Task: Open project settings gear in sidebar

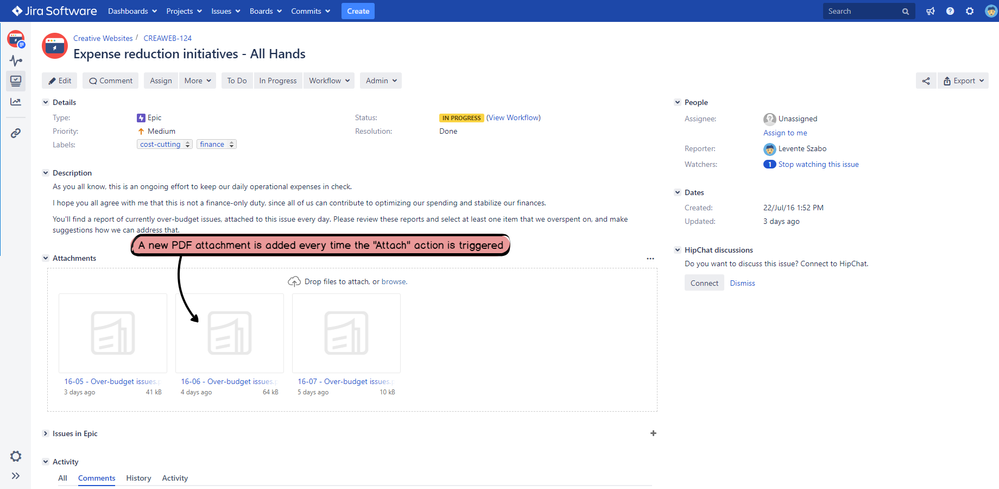Action: (16, 456)
